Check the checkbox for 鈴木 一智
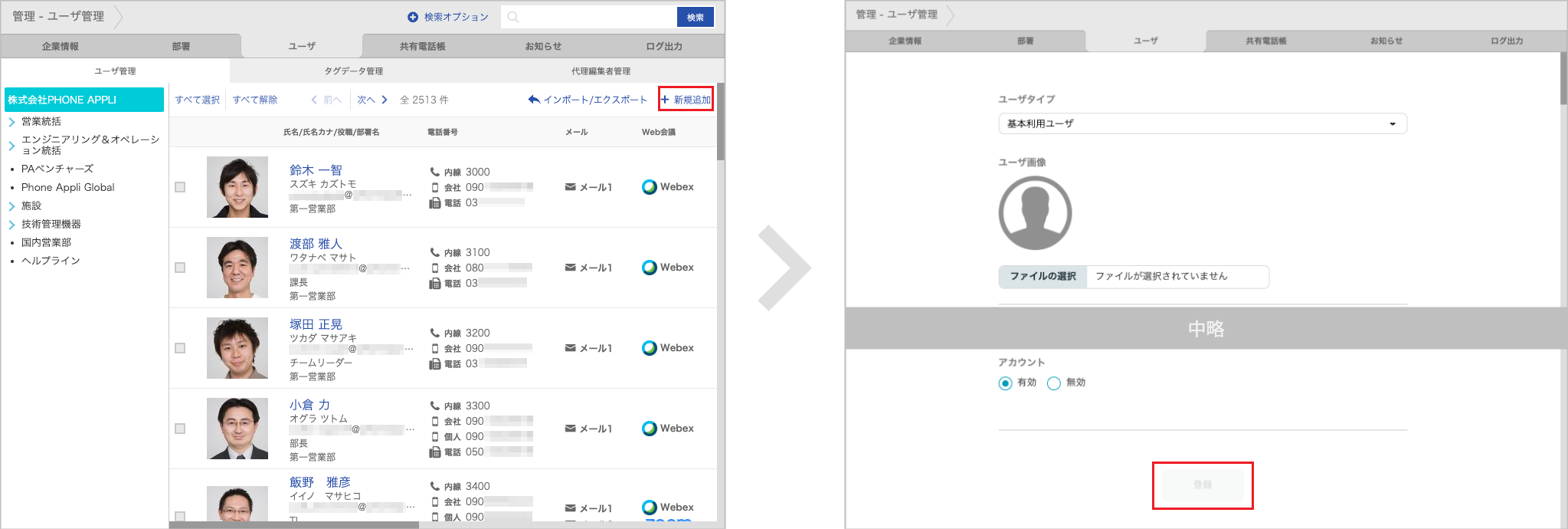The image size is (1568, 529). [x=180, y=187]
